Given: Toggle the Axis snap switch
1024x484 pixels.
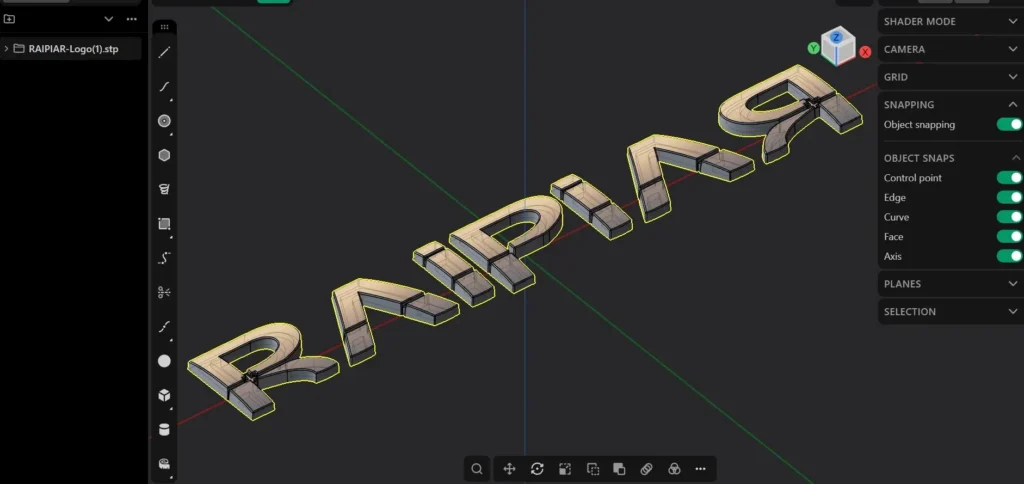Looking at the screenshot, I should [1009, 256].
